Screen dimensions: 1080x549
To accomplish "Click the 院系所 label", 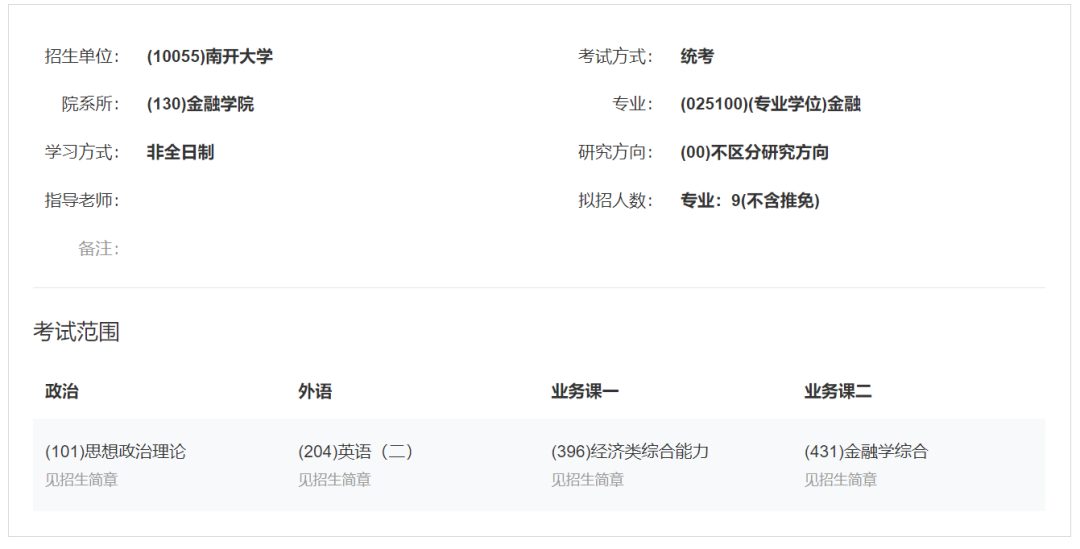I will (90, 104).
